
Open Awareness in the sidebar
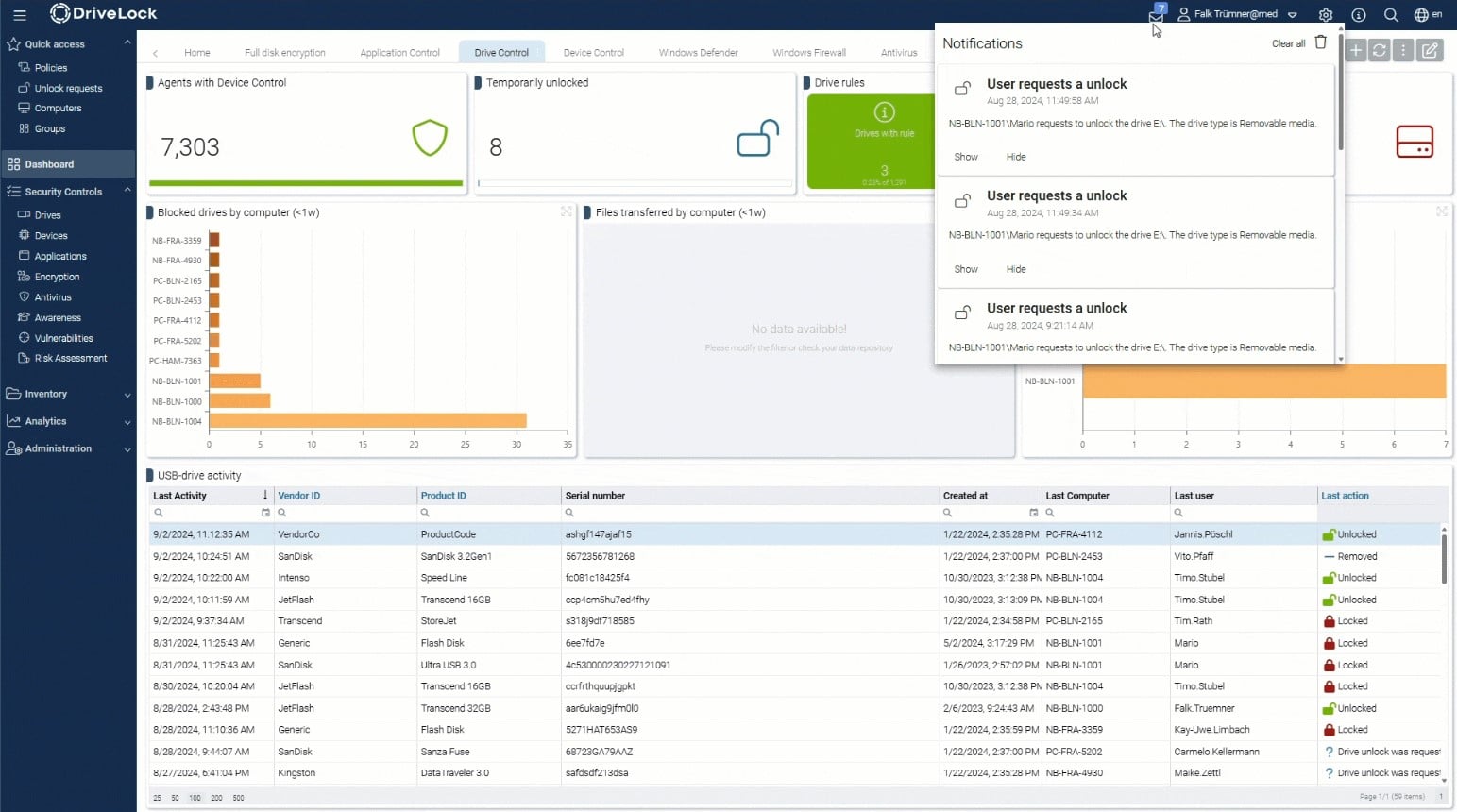pos(58,318)
